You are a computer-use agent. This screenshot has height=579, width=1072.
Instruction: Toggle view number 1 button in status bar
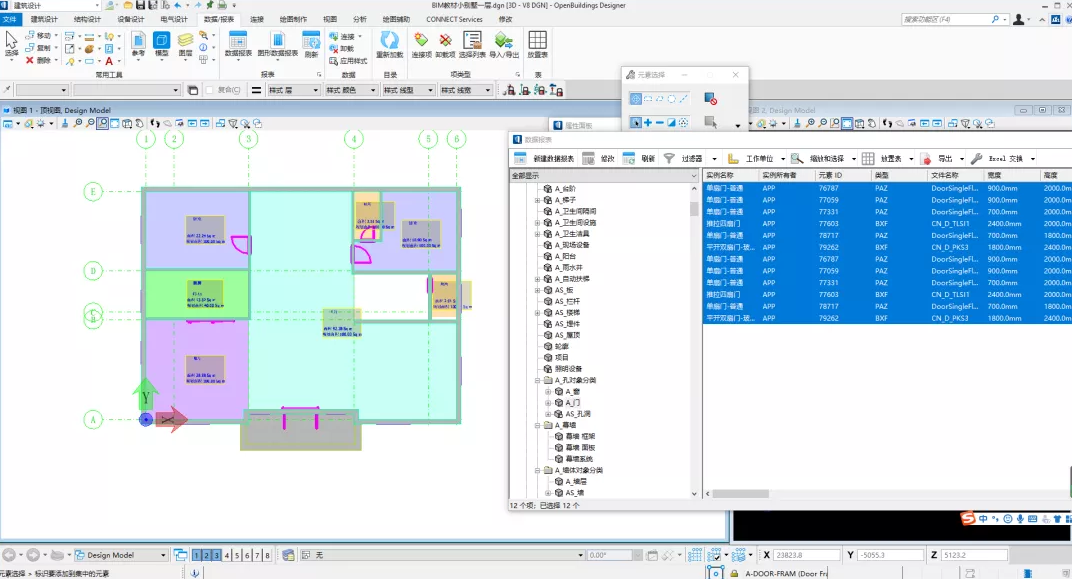(197, 555)
